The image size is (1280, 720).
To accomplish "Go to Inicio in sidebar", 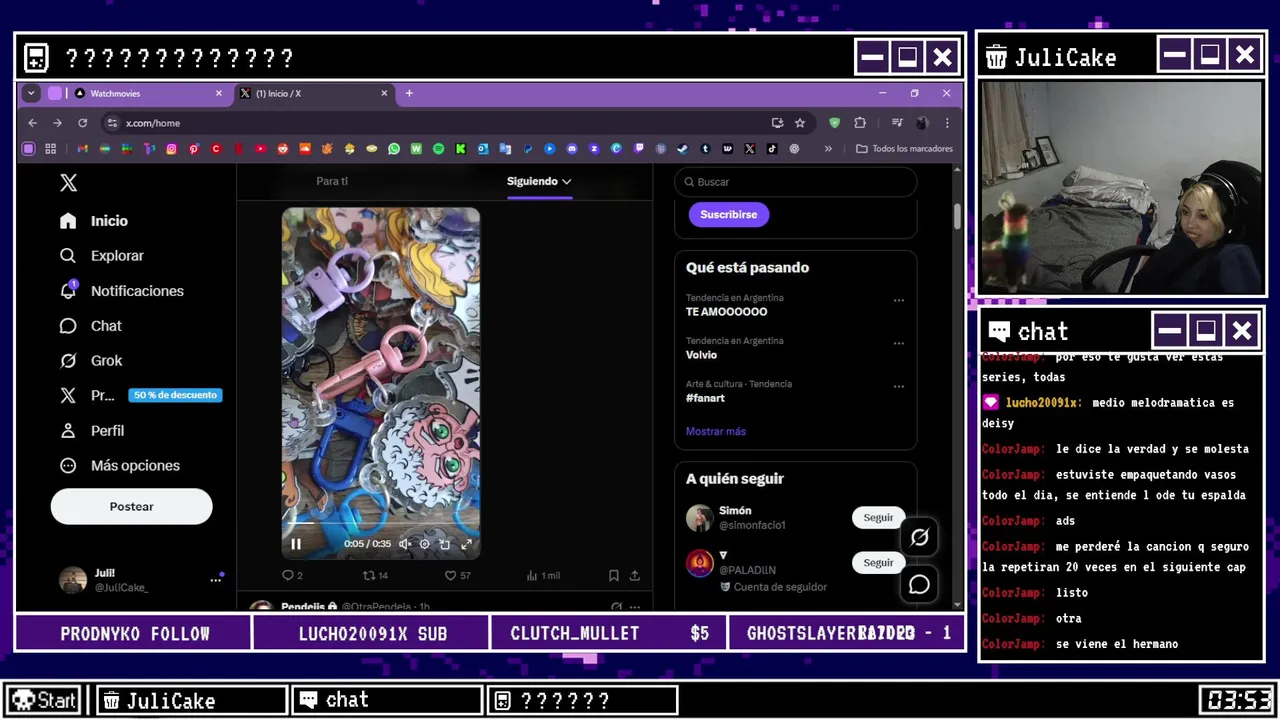I will 94,221.
